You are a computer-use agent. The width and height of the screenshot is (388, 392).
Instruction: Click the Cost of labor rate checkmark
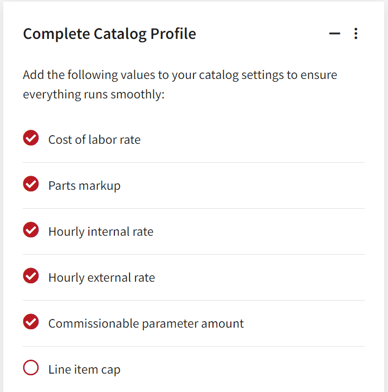31,138
